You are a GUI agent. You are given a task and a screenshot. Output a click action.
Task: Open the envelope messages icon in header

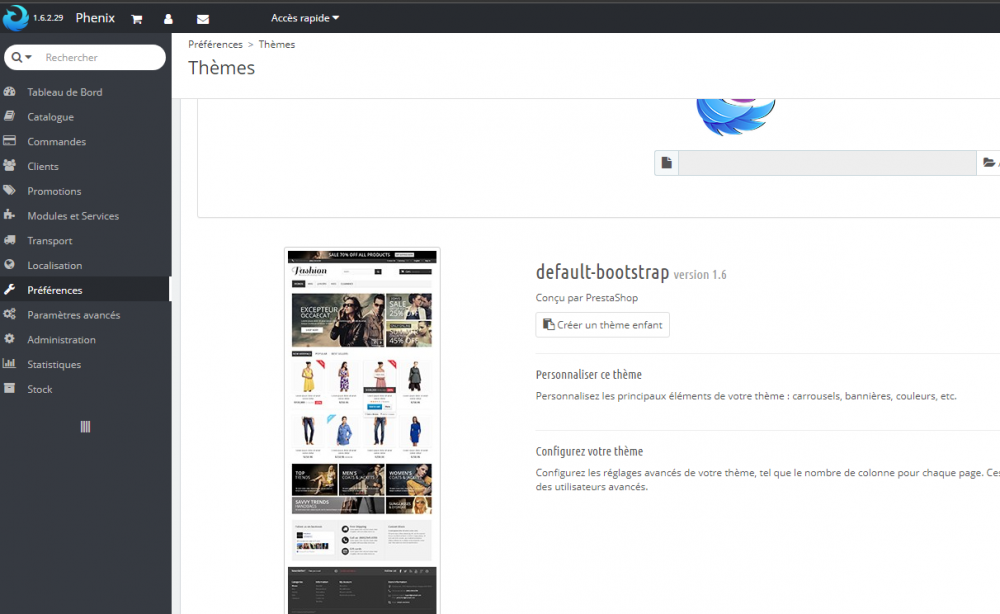pos(203,19)
